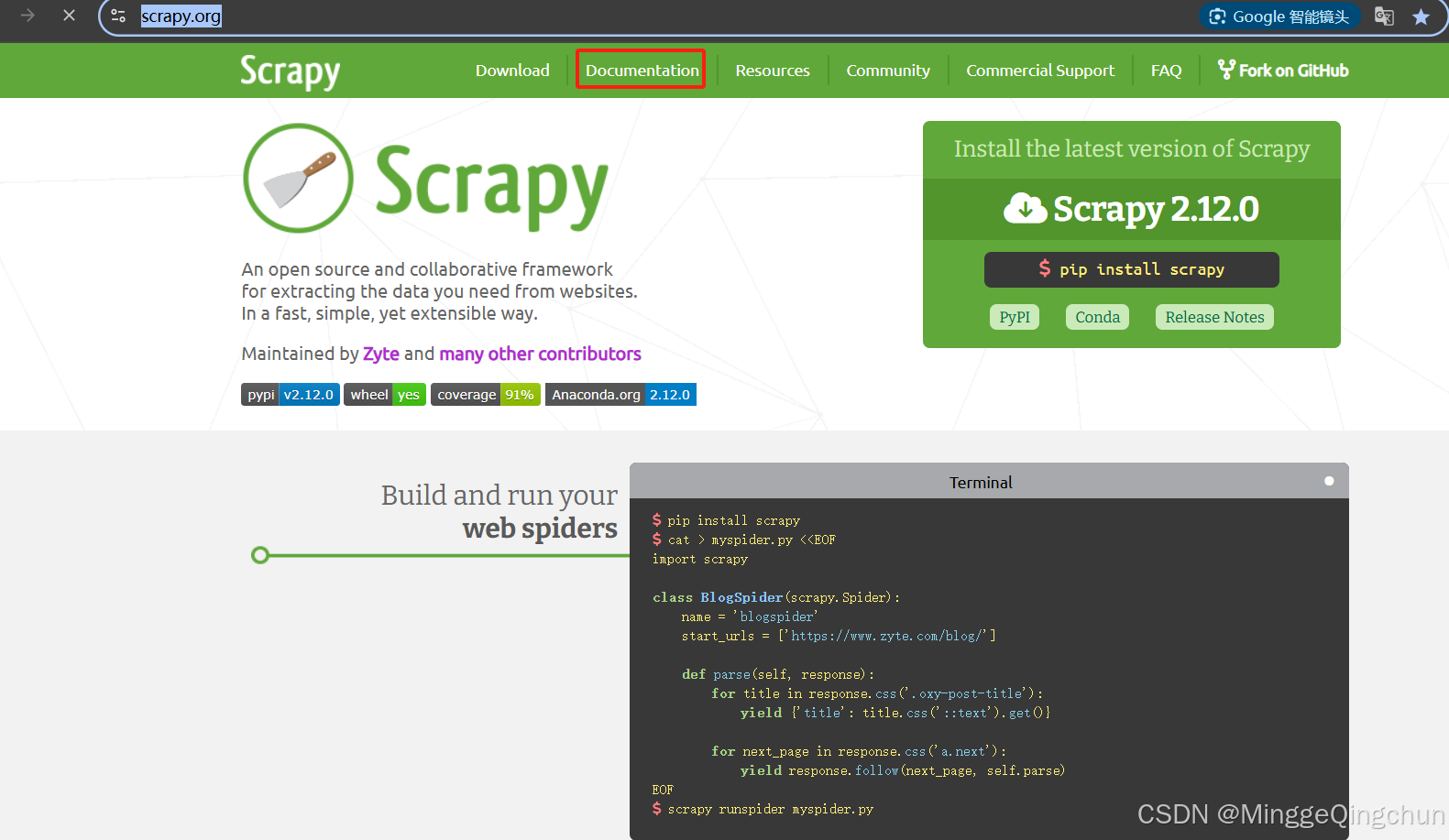Screen dimensions: 1449x840
Task: Click the Build and run your web spiders heading
Action: 499,511
